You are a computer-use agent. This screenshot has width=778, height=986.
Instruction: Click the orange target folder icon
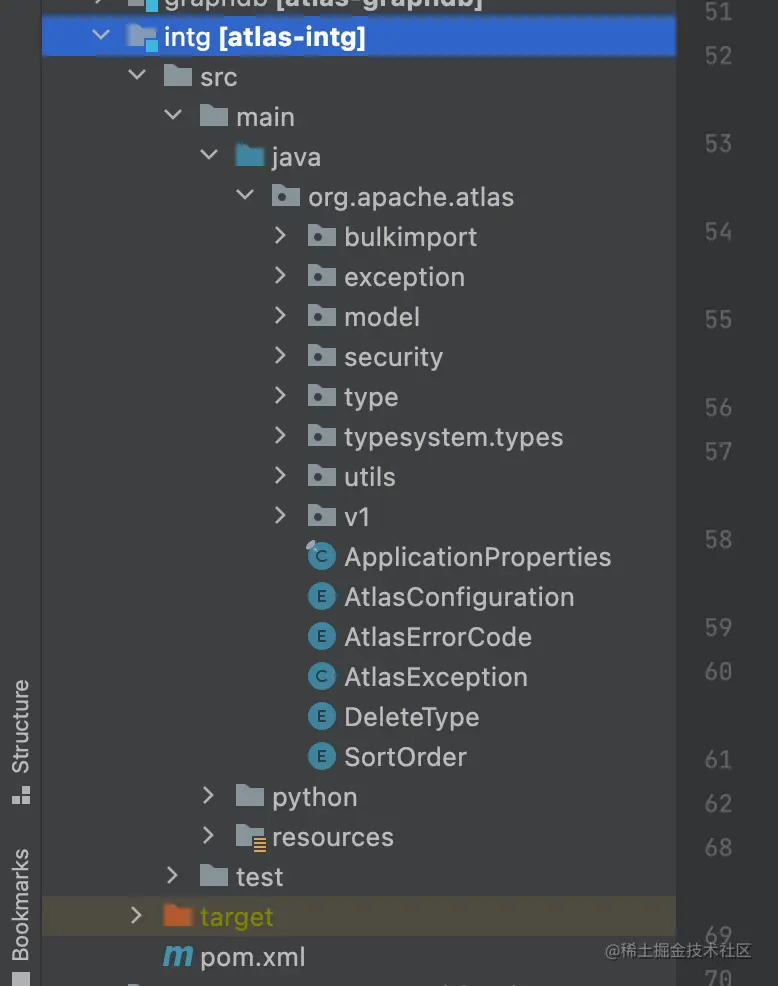coord(178,916)
